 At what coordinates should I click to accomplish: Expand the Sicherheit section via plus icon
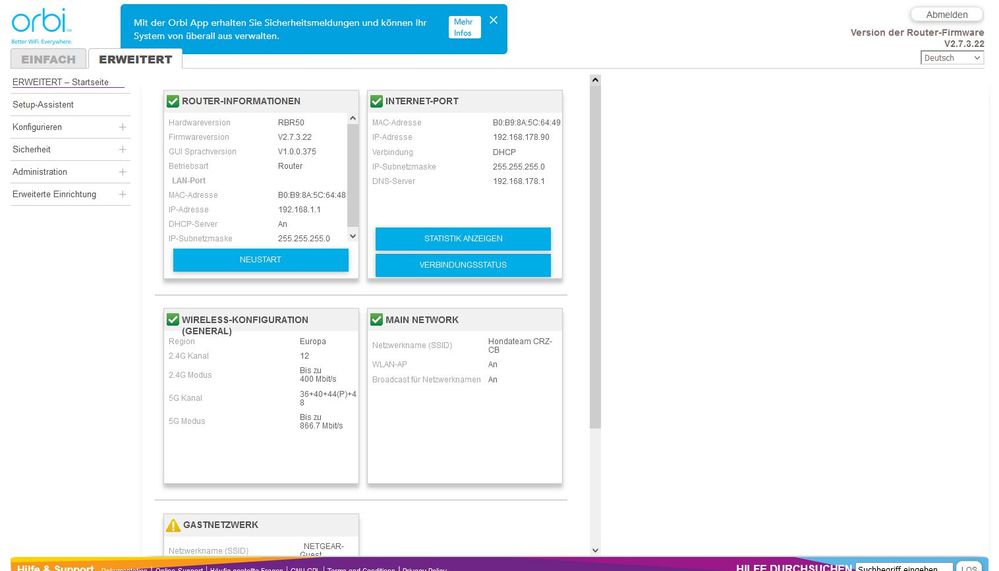(x=122, y=149)
